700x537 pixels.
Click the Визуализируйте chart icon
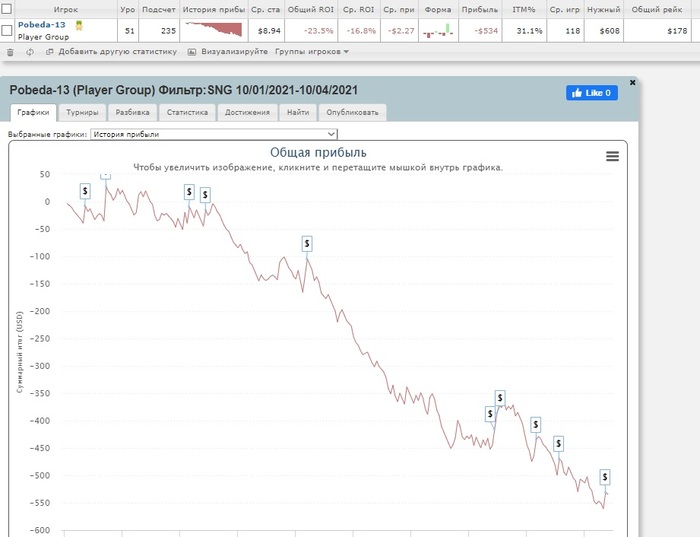point(192,52)
